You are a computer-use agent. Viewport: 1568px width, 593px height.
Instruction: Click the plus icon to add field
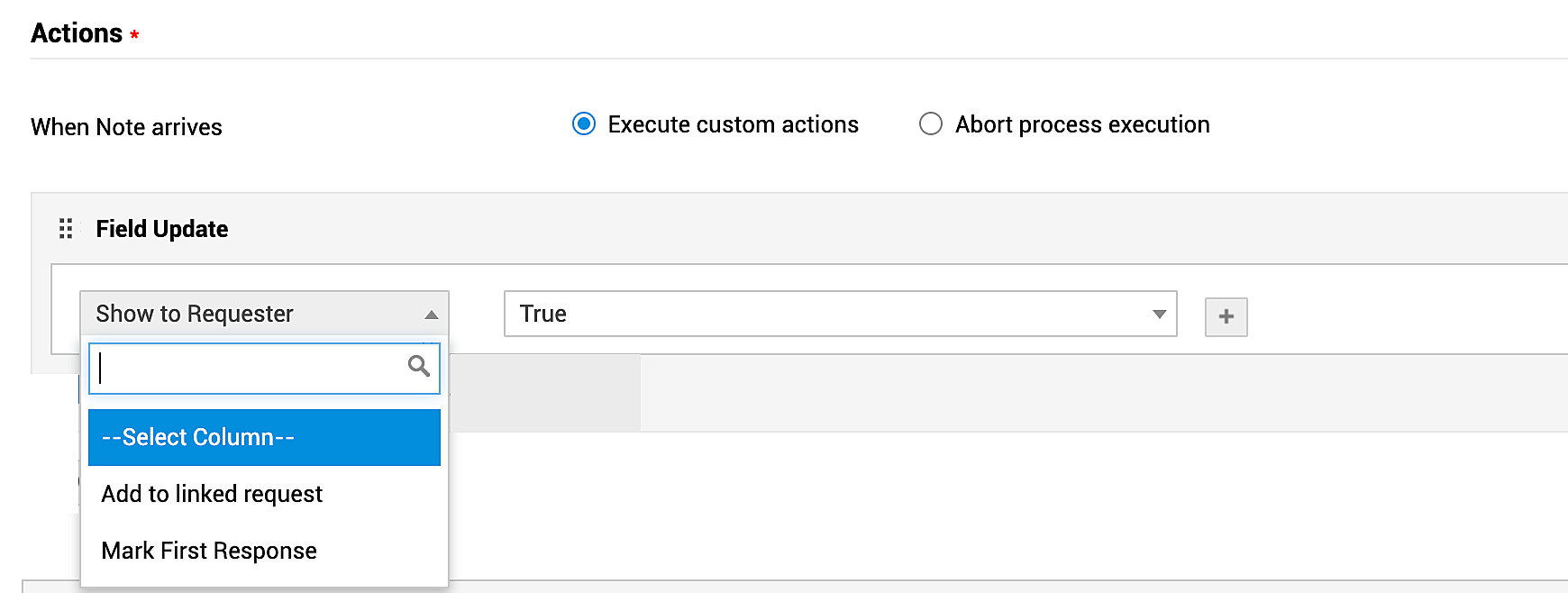tap(1226, 316)
